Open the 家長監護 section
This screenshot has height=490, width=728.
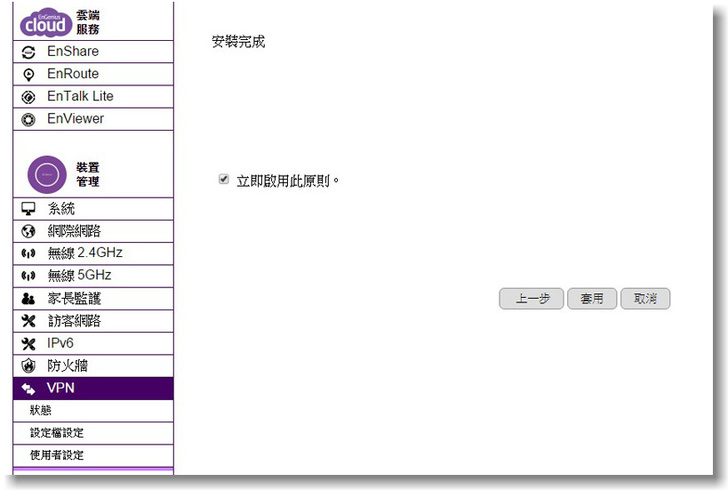point(93,298)
